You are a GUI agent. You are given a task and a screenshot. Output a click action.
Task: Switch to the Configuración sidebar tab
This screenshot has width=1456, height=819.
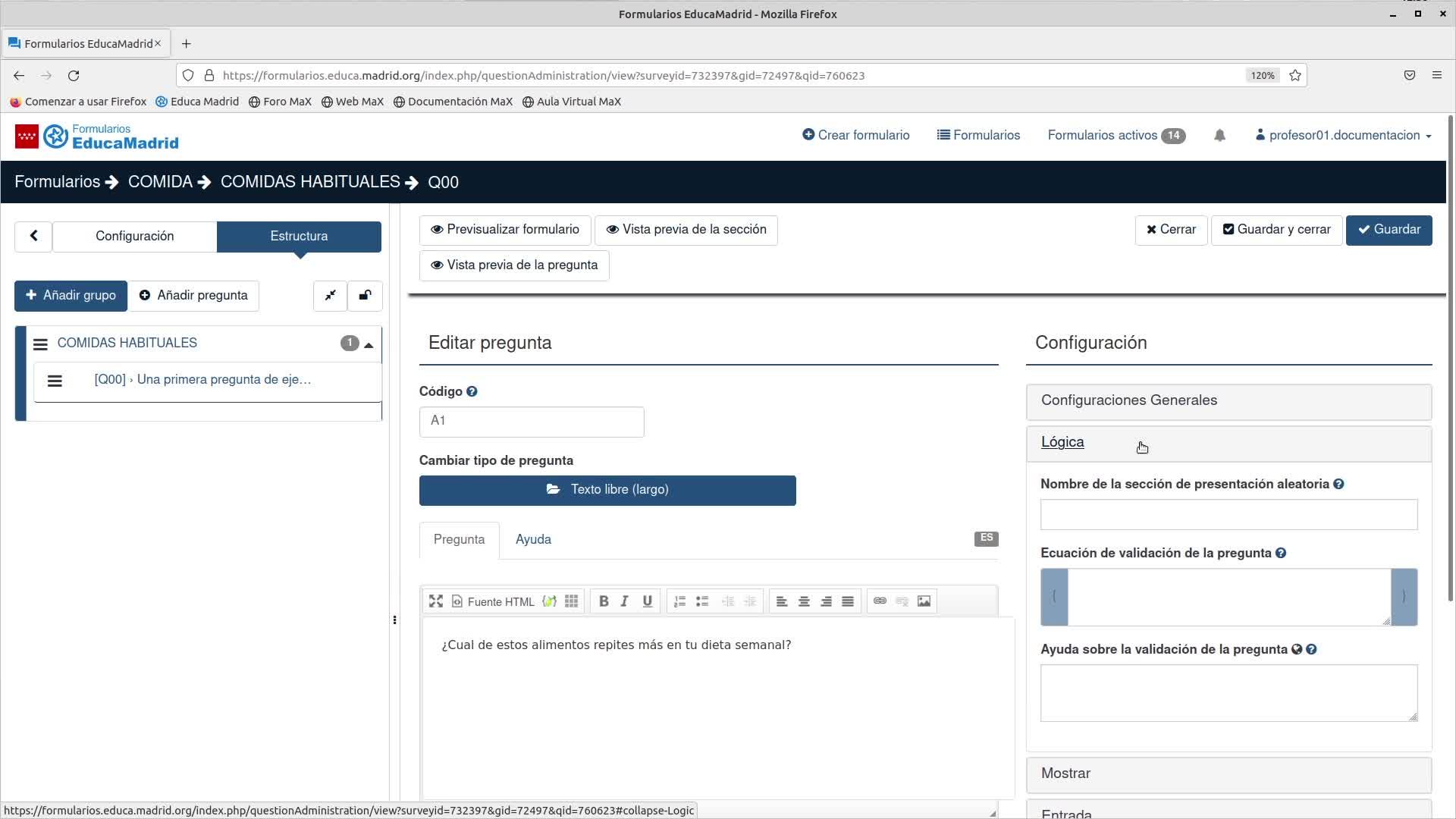(x=134, y=237)
